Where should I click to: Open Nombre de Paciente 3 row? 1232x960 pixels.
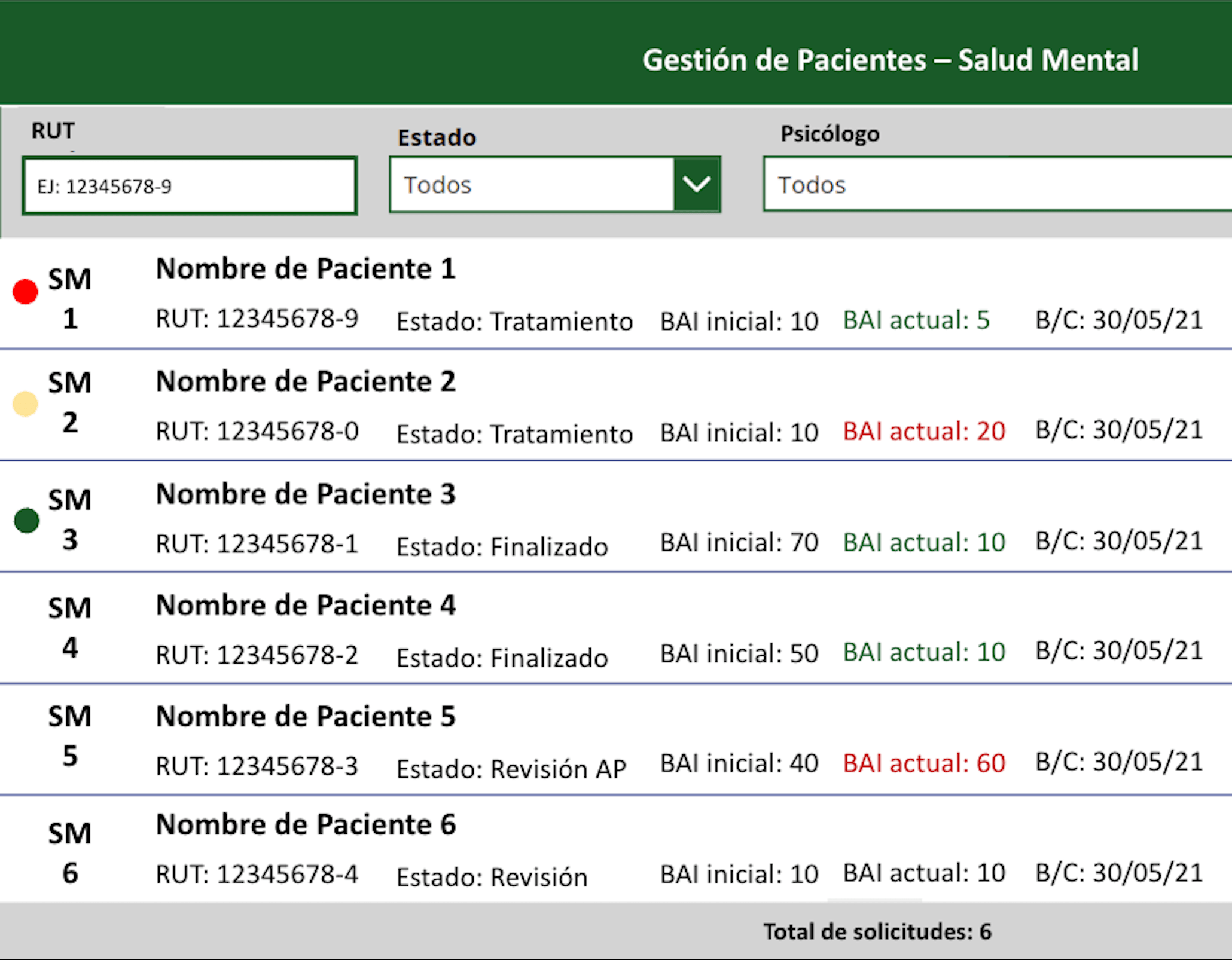click(616, 517)
